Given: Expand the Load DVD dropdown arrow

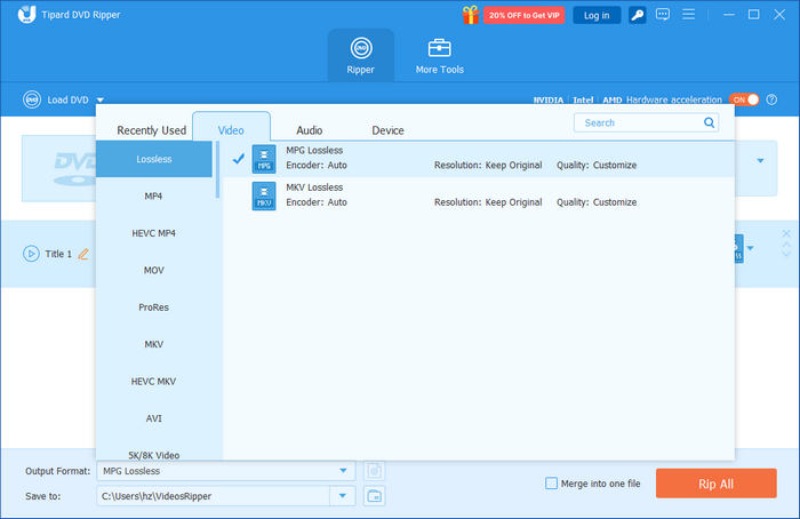Looking at the screenshot, I should (x=101, y=100).
